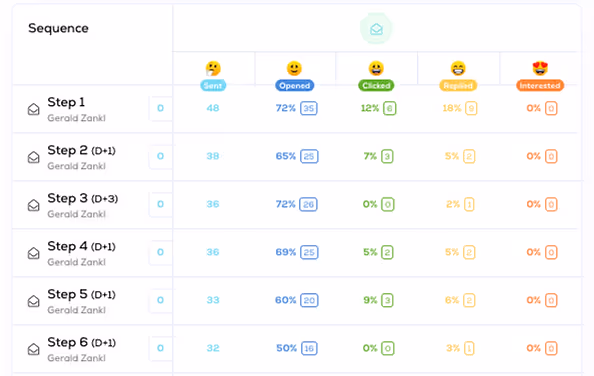Screen dimensions: 594x376
Task: Click Step 2 sent value 38
Action: (x=213, y=156)
